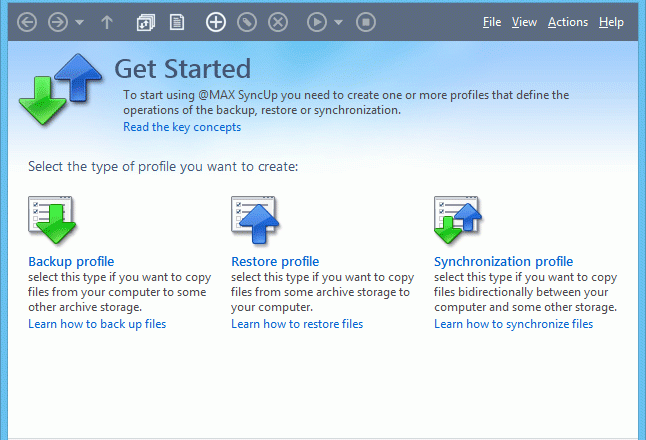Click the Delete profile X icon
Viewport: 646px width, 440px height.
(278, 22)
